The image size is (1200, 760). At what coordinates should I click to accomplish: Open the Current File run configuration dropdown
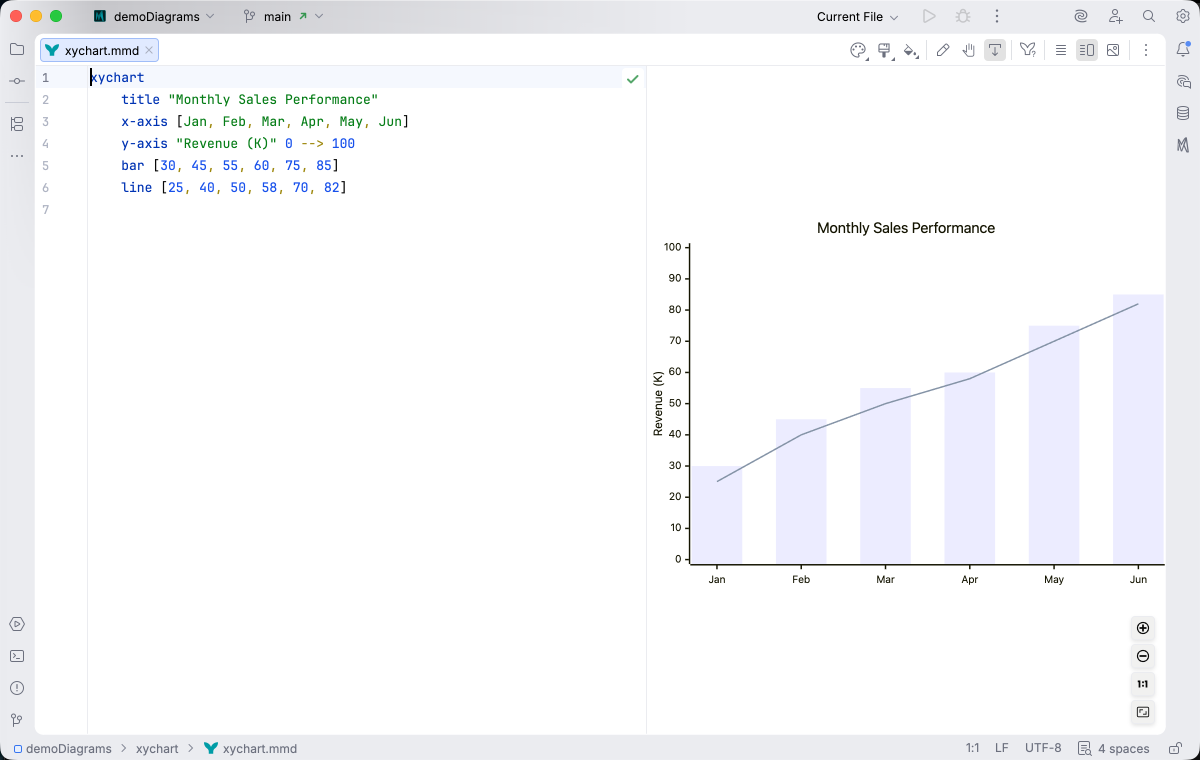857,16
